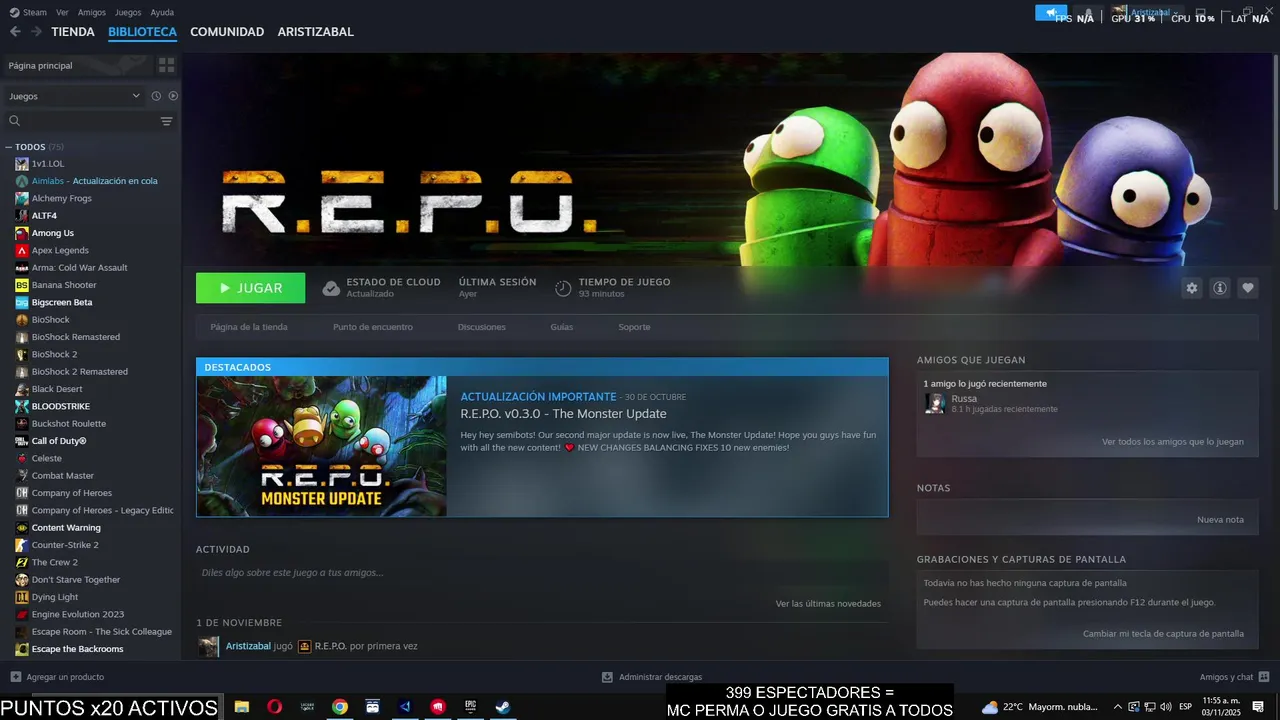
Task: Open R.E.P.O. game info icon
Action: (x=1220, y=288)
